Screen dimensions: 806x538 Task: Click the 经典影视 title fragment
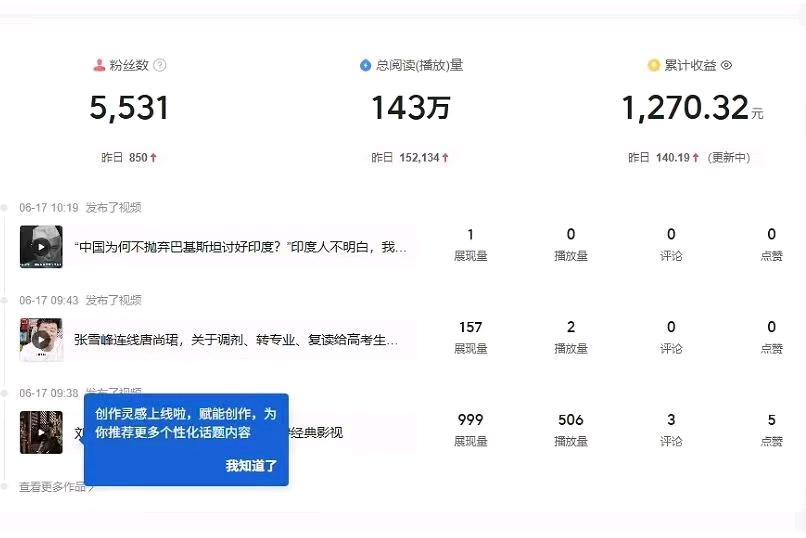317,433
